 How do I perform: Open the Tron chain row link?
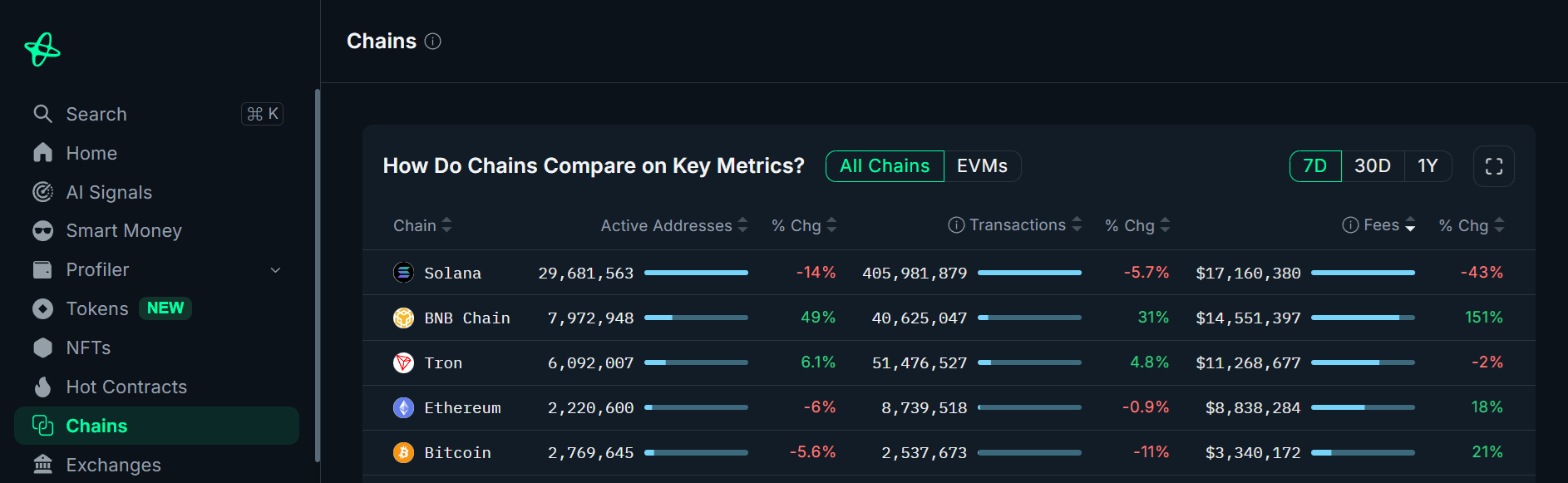(x=443, y=362)
